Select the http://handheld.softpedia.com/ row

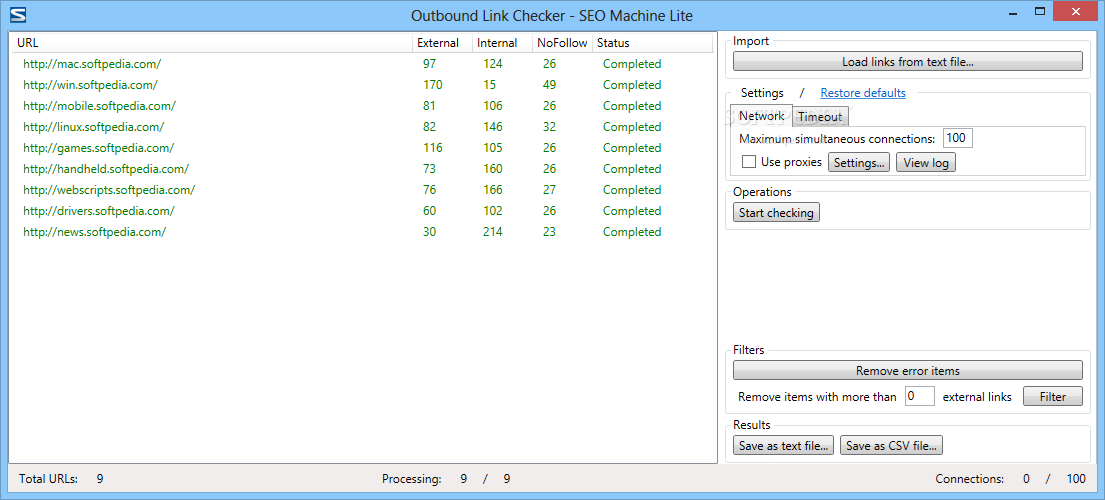tap(363, 169)
